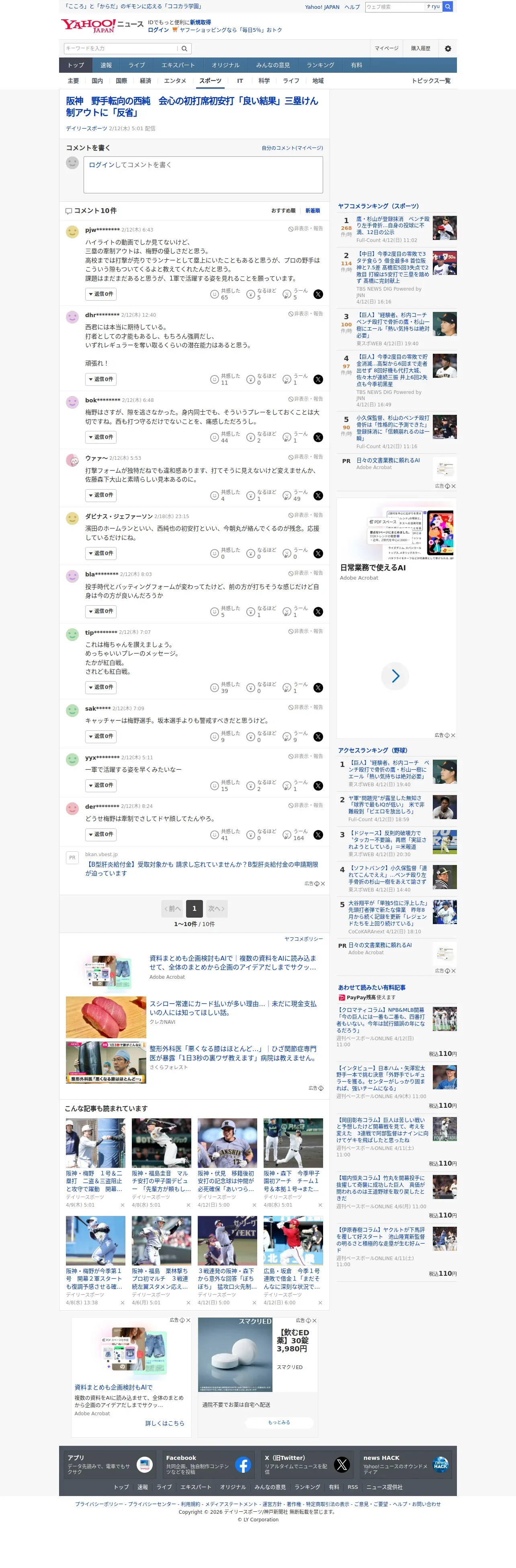This screenshot has width=516, height=1568.
Task: Share yyx******** comment on X
Action: tap(318, 786)
